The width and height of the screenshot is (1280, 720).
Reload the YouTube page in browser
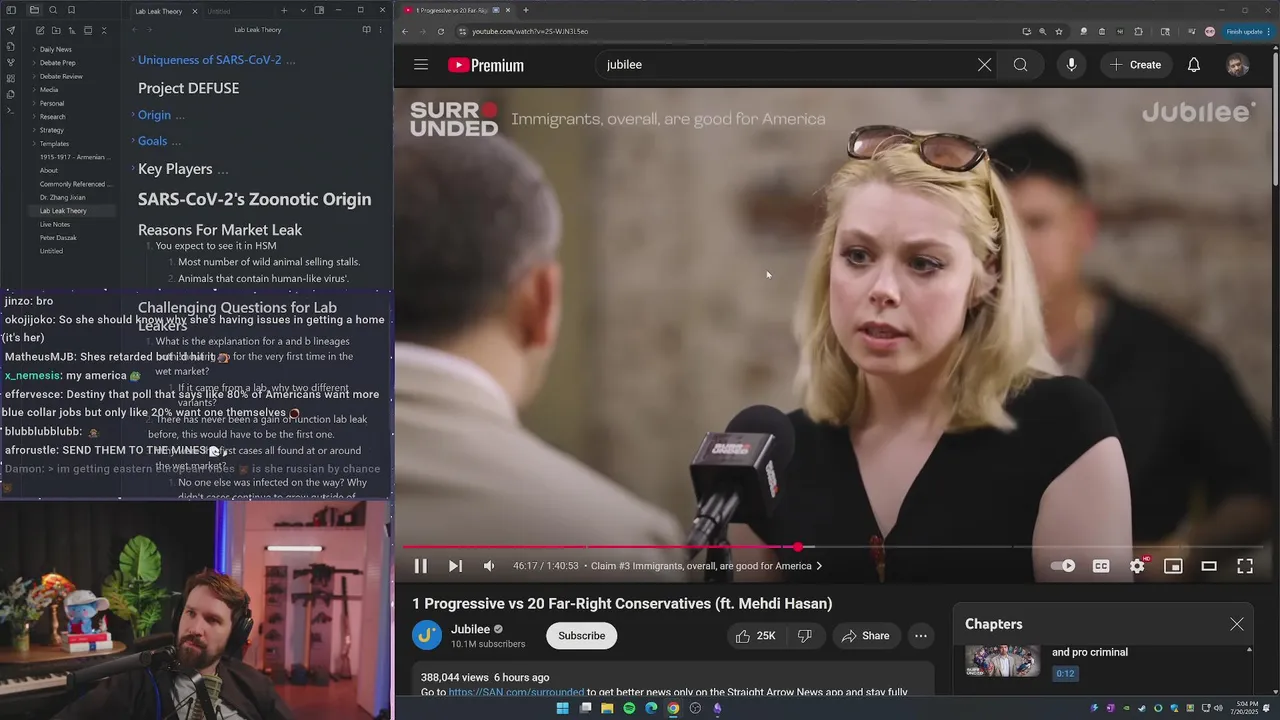[440, 31]
